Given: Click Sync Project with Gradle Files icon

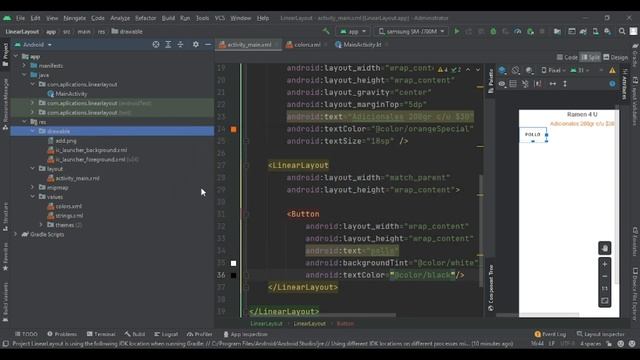Looking at the screenshot, I should (x=583, y=31).
